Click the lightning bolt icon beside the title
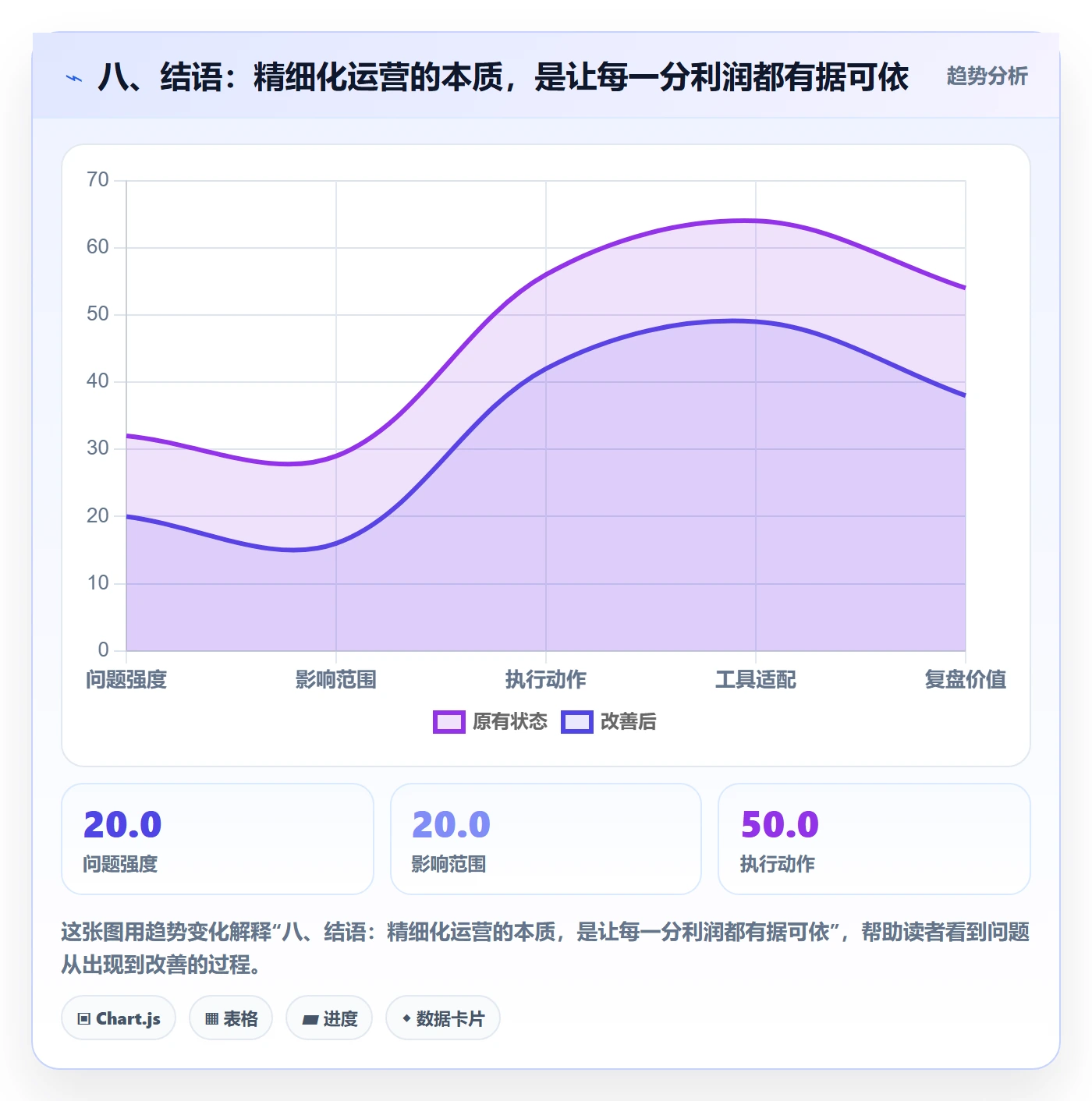The height and width of the screenshot is (1101, 1092). click(x=74, y=78)
